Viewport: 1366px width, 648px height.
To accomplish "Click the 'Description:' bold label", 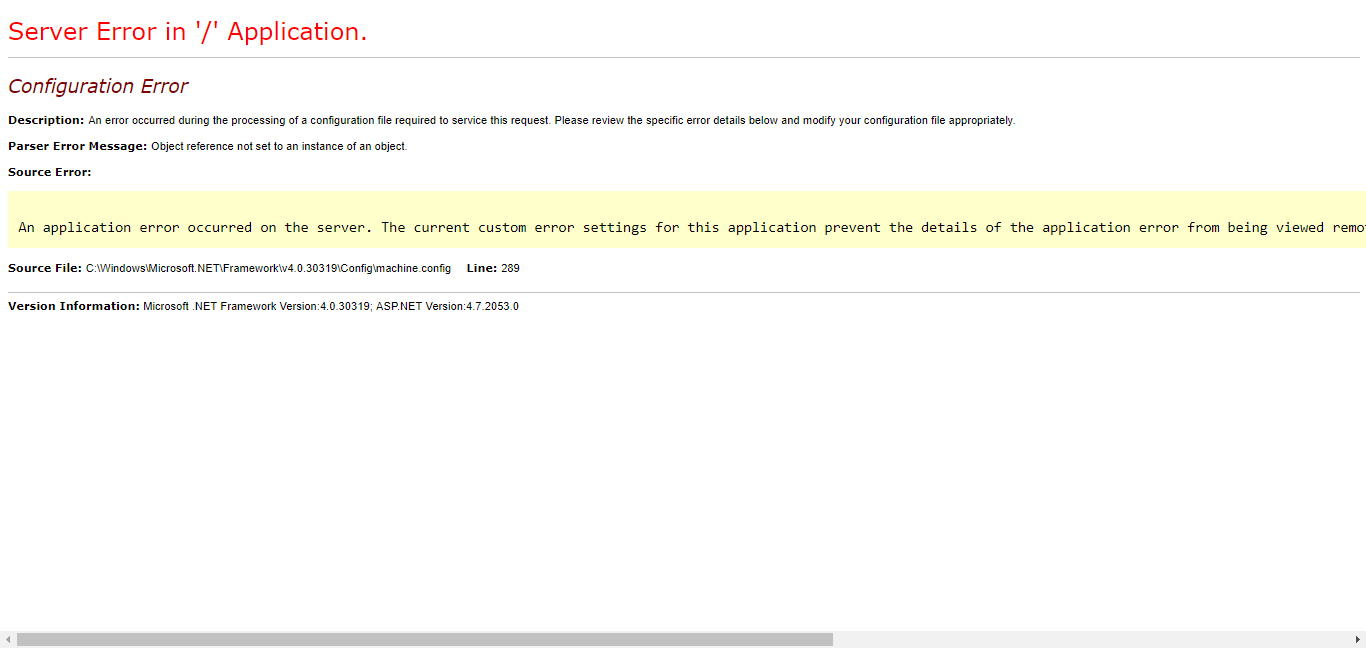I will pyautogui.click(x=46, y=120).
